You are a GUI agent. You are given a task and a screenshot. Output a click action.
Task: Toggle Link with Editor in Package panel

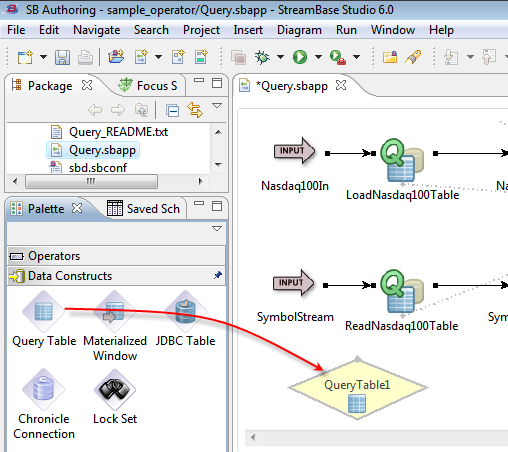click(195, 110)
